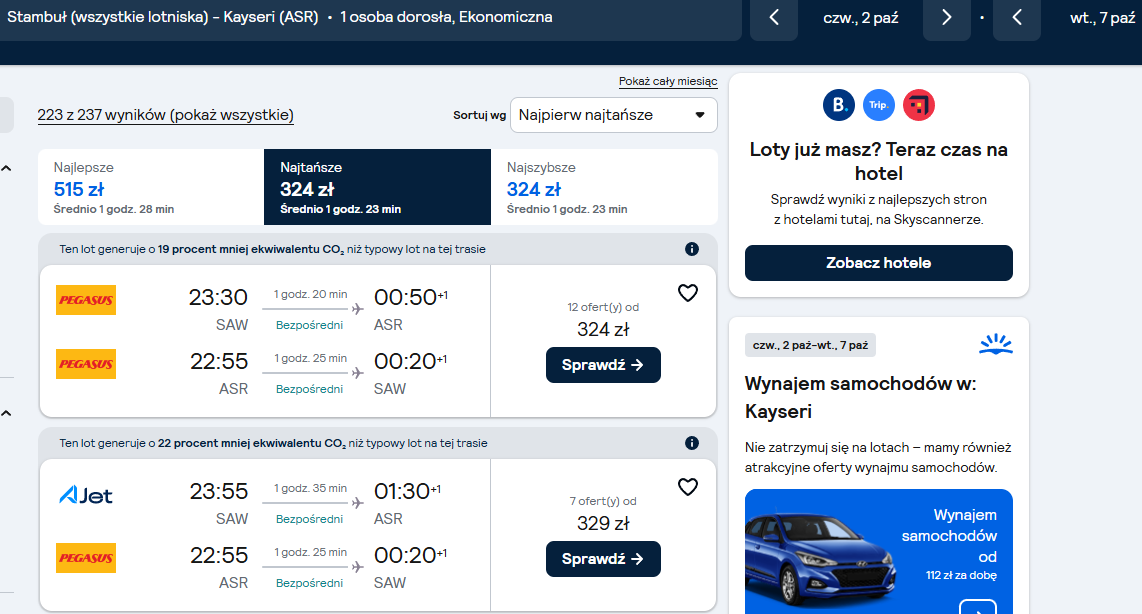Save the 329 zł flight with heart icon
1142x614 pixels.
688,487
